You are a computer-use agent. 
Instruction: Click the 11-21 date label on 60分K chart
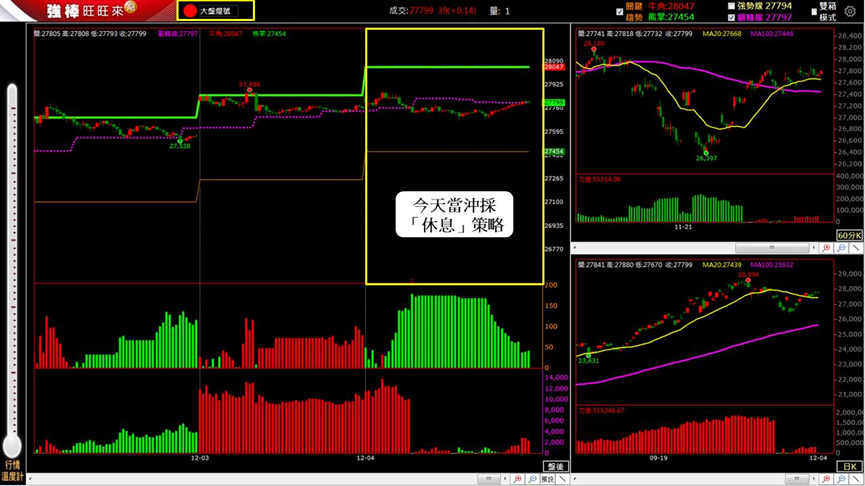click(683, 227)
